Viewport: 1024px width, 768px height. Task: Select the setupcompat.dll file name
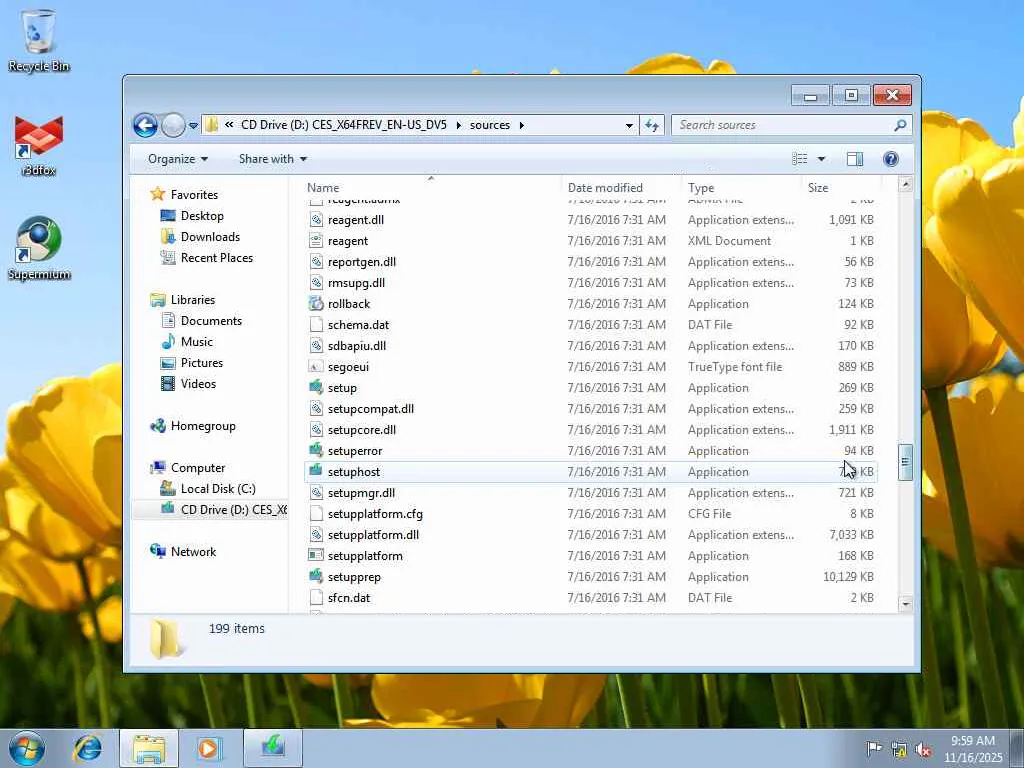click(371, 409)
